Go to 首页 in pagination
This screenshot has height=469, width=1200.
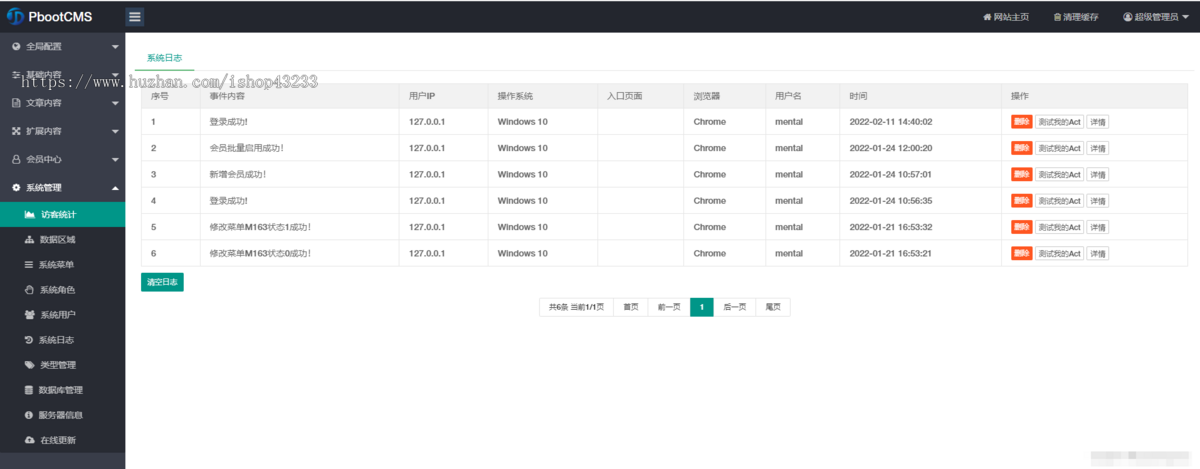point(630,307)
